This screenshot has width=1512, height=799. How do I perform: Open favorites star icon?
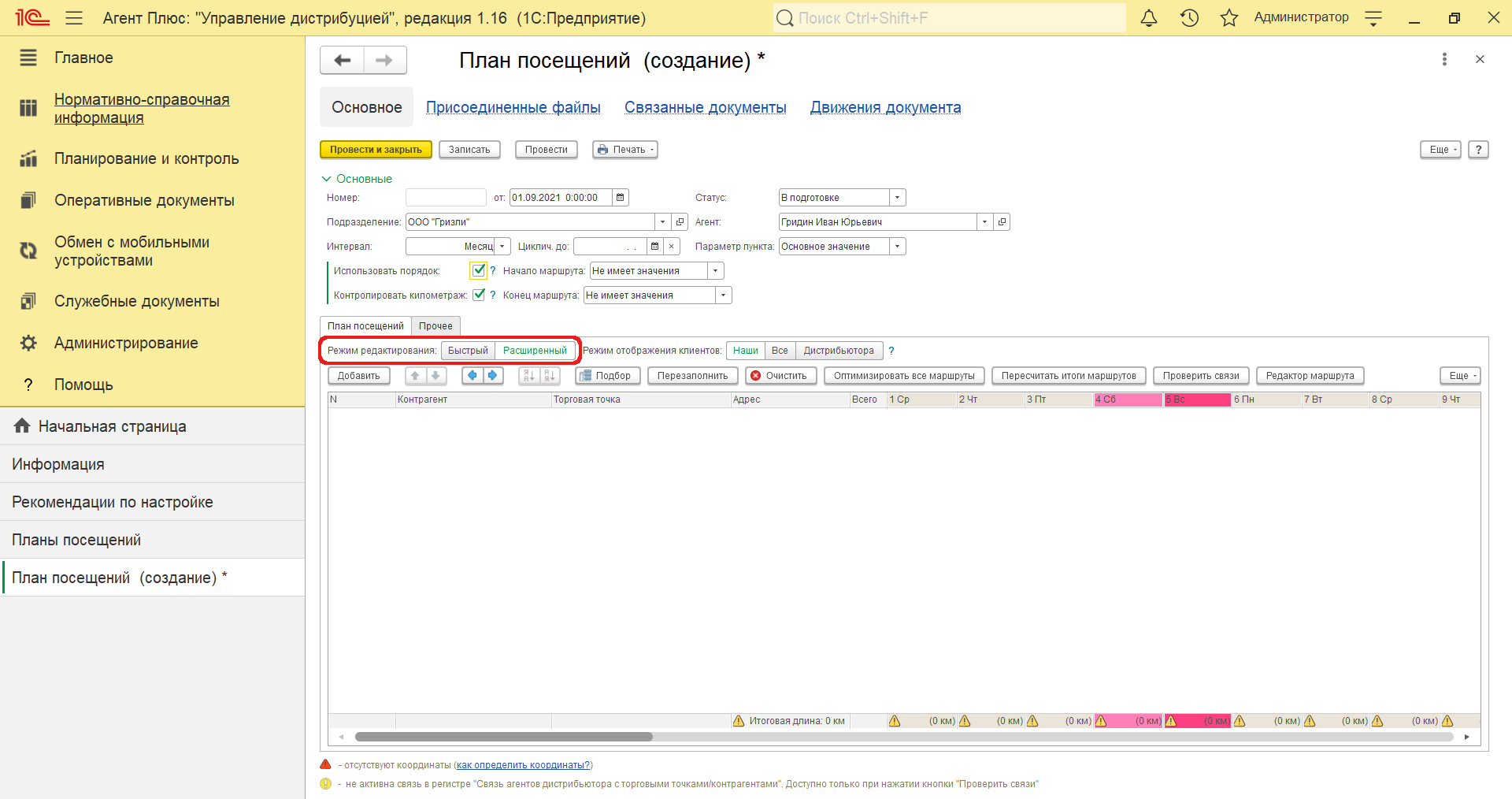tap(1229, 17)
